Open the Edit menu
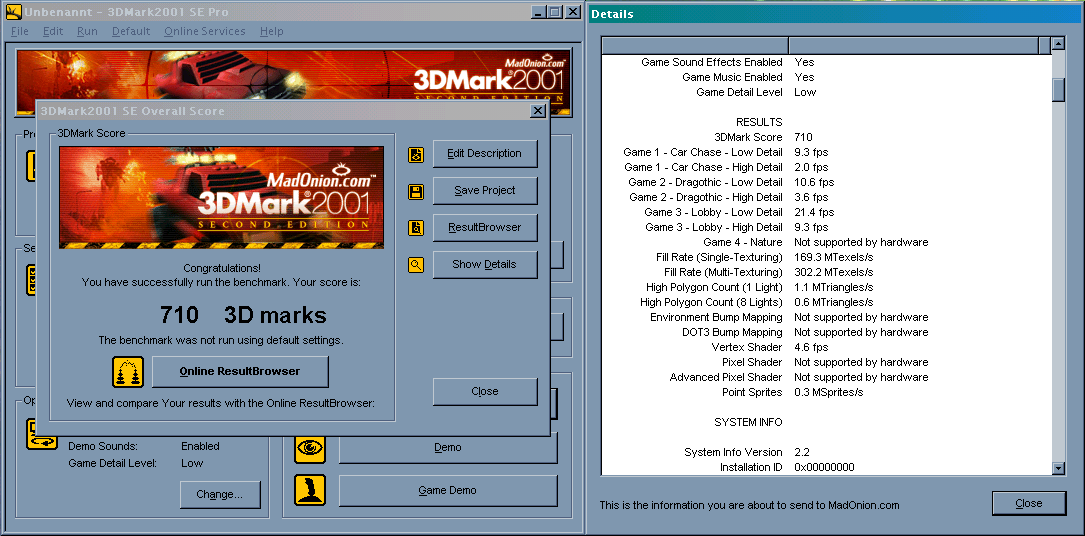This screenshot has width=1085, height=536. tap(53, 31)
